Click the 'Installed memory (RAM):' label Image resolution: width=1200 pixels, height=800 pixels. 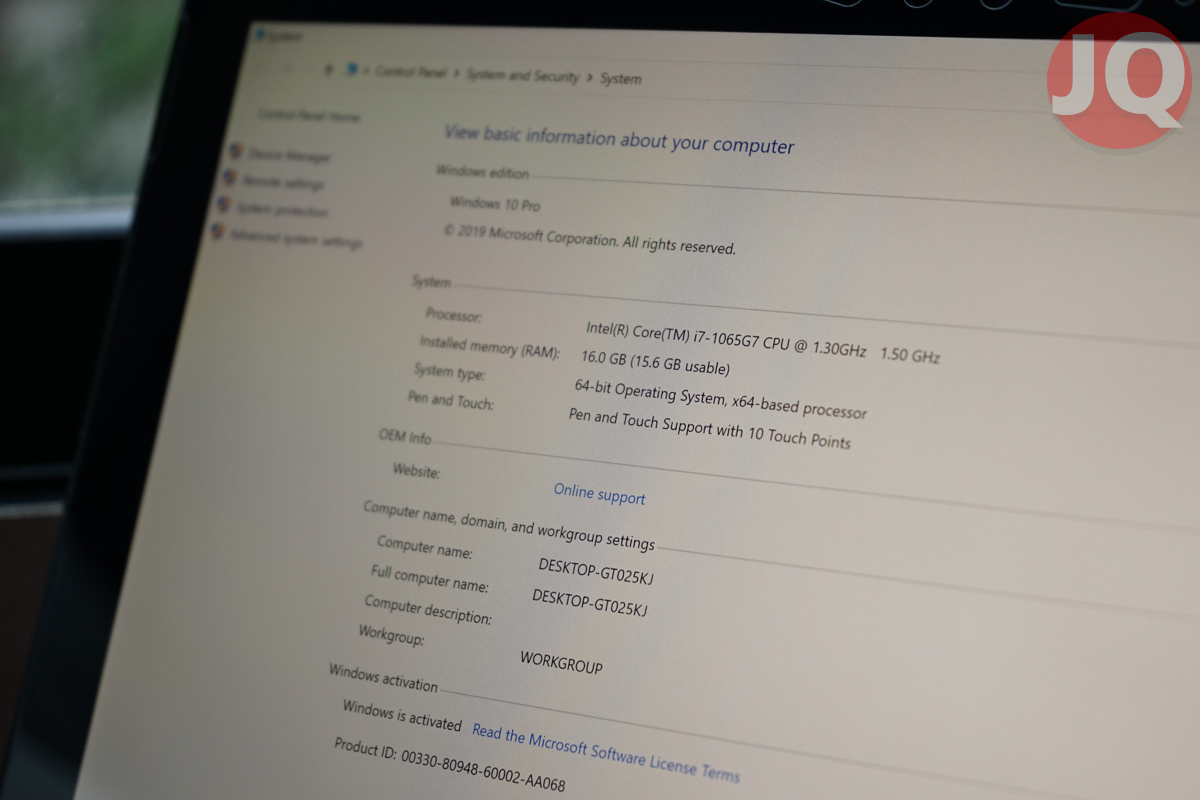pyautogui.click(x=489, y=346)
